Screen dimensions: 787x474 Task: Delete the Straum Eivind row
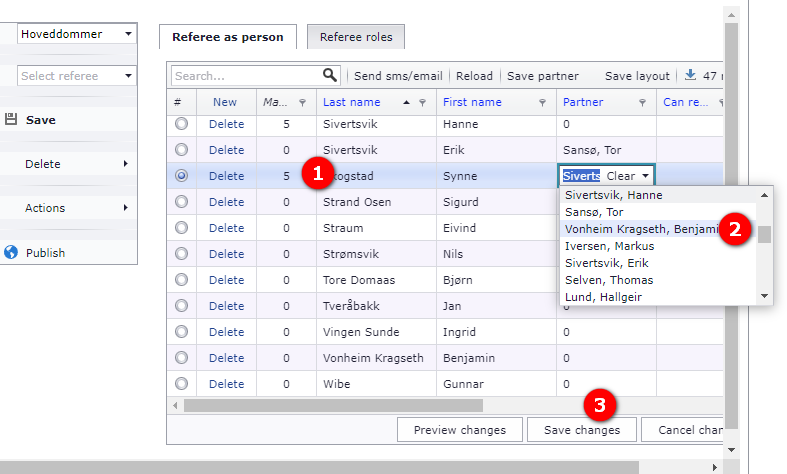226,227
